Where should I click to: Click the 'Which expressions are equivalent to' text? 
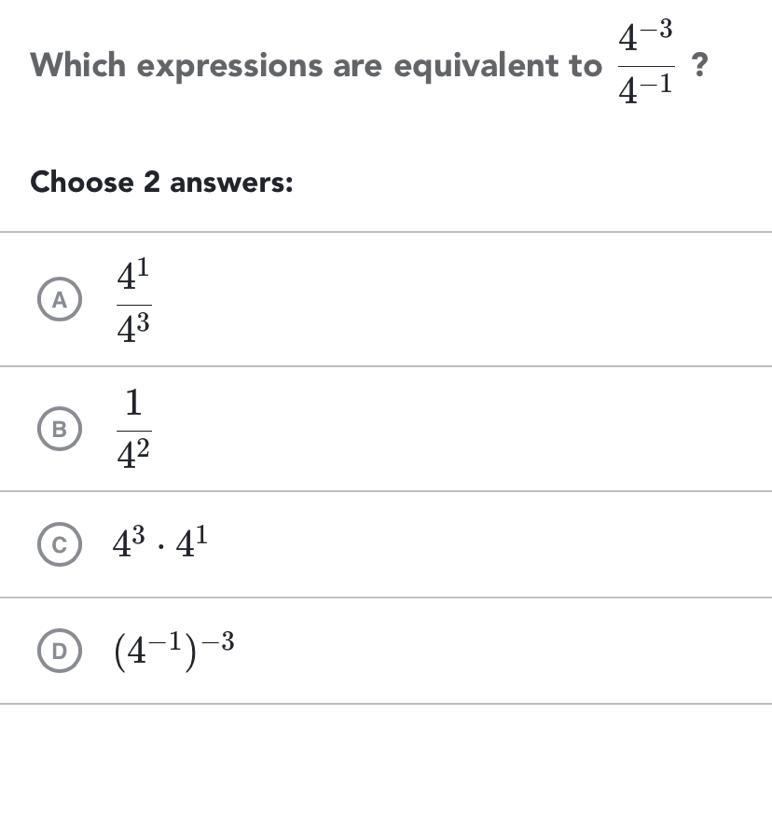315,66
